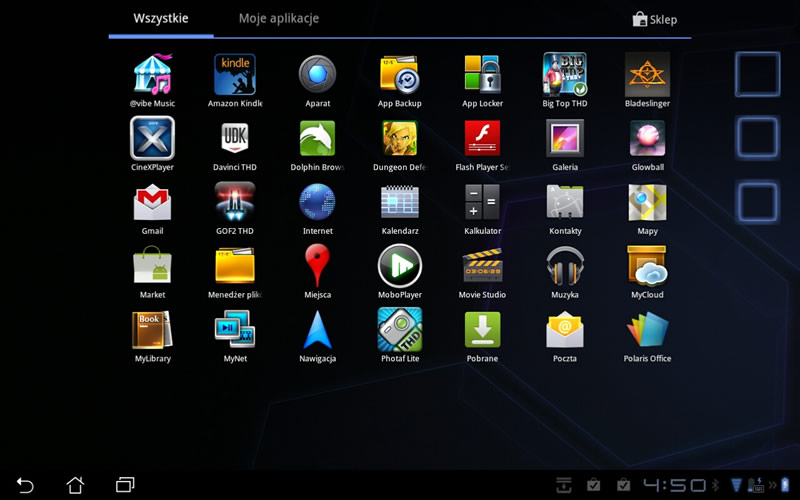Start the Big Top THD game
This screenshot has height=500, width=800.
coord(565,75)
